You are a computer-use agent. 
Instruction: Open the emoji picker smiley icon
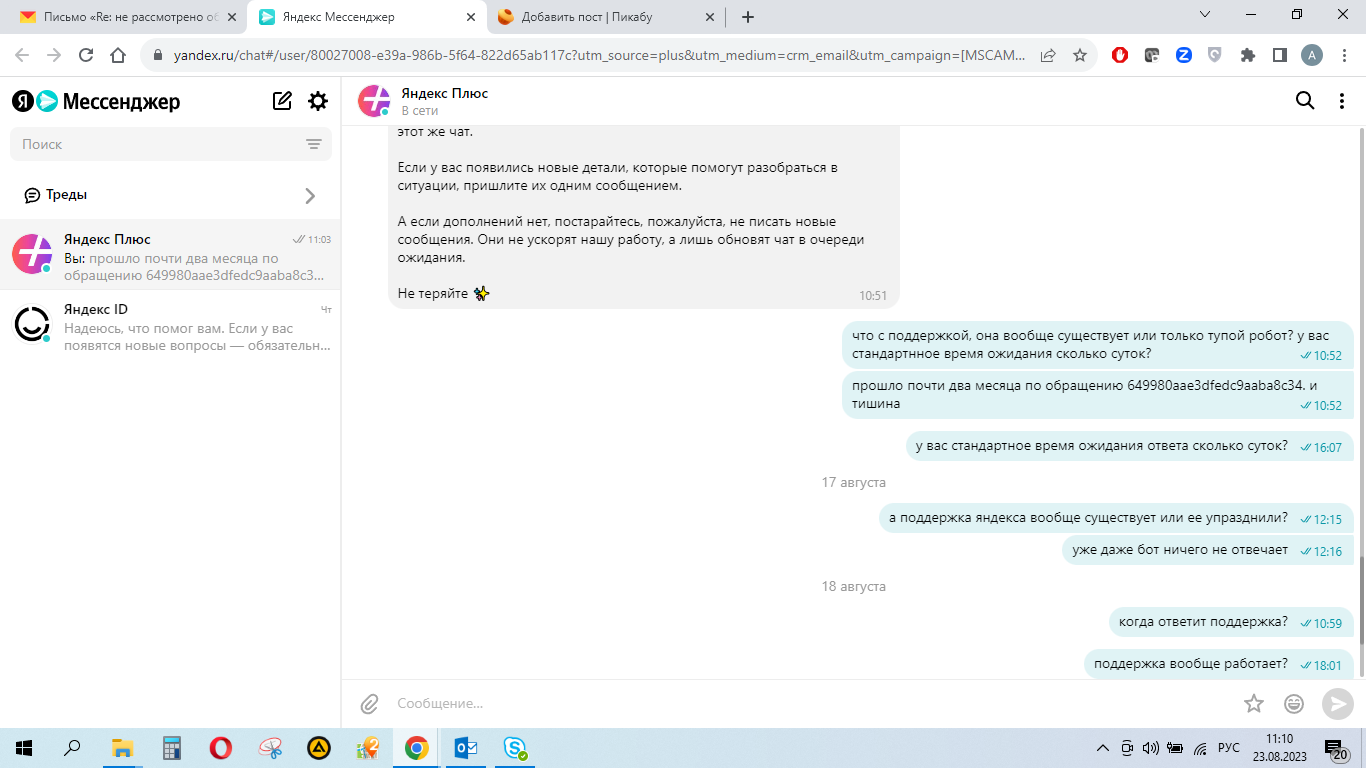coord(1294,704)
